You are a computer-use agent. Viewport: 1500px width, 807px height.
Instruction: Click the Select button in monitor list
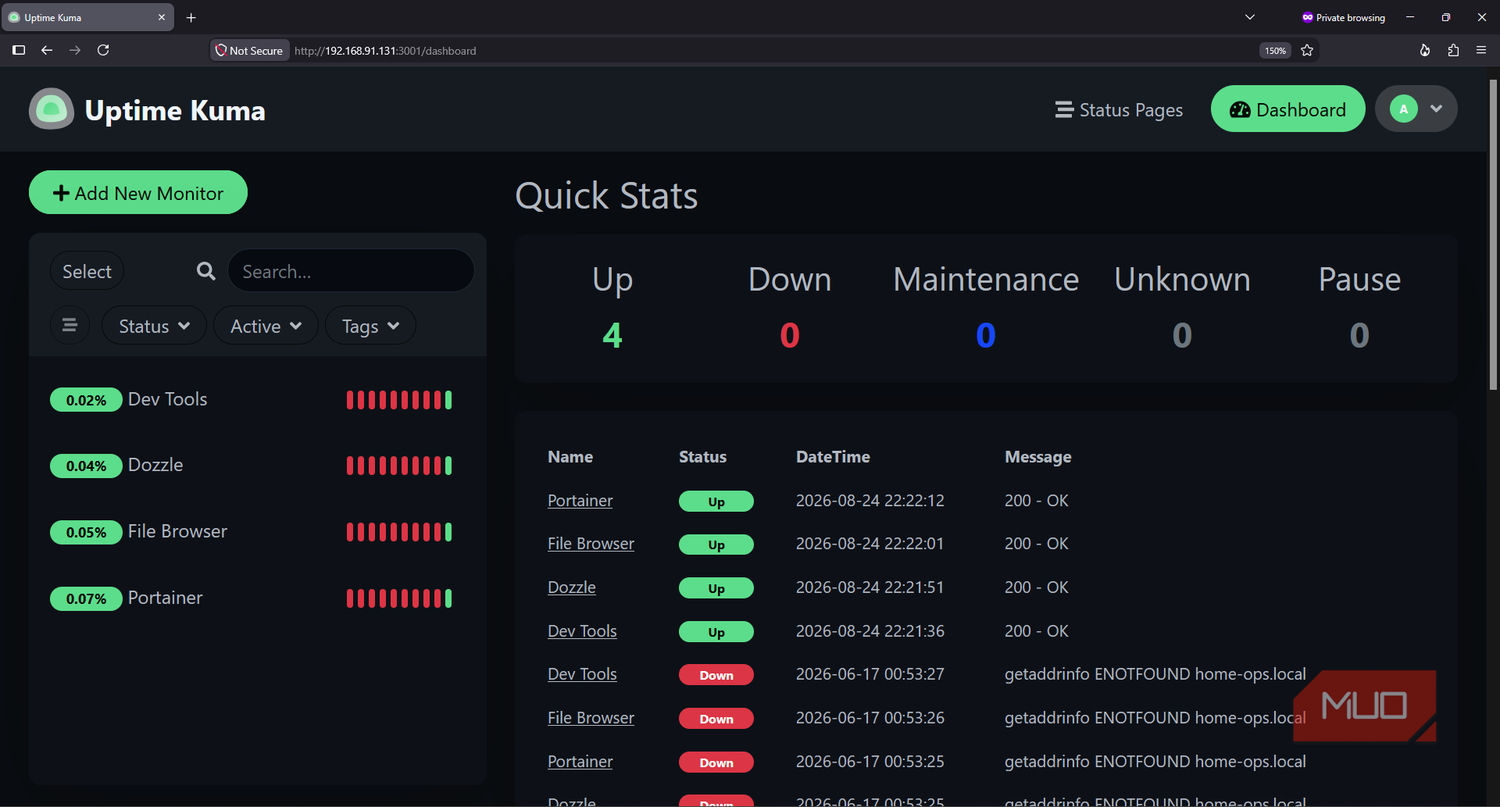pyautogui.click(x=87, y=272)
